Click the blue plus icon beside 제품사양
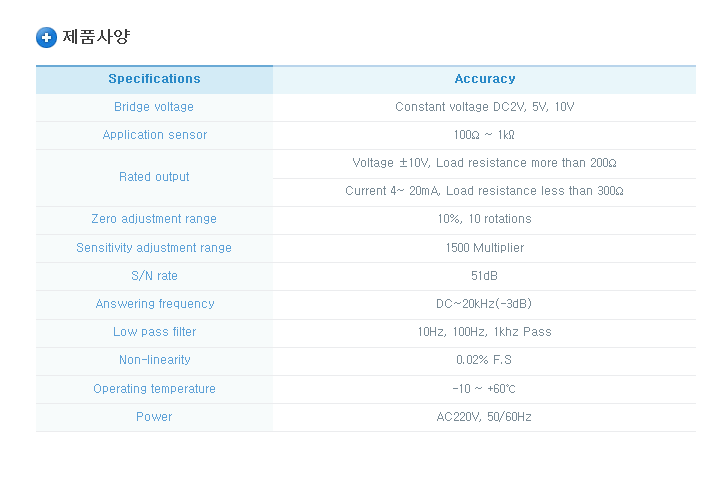 point(46,37)
